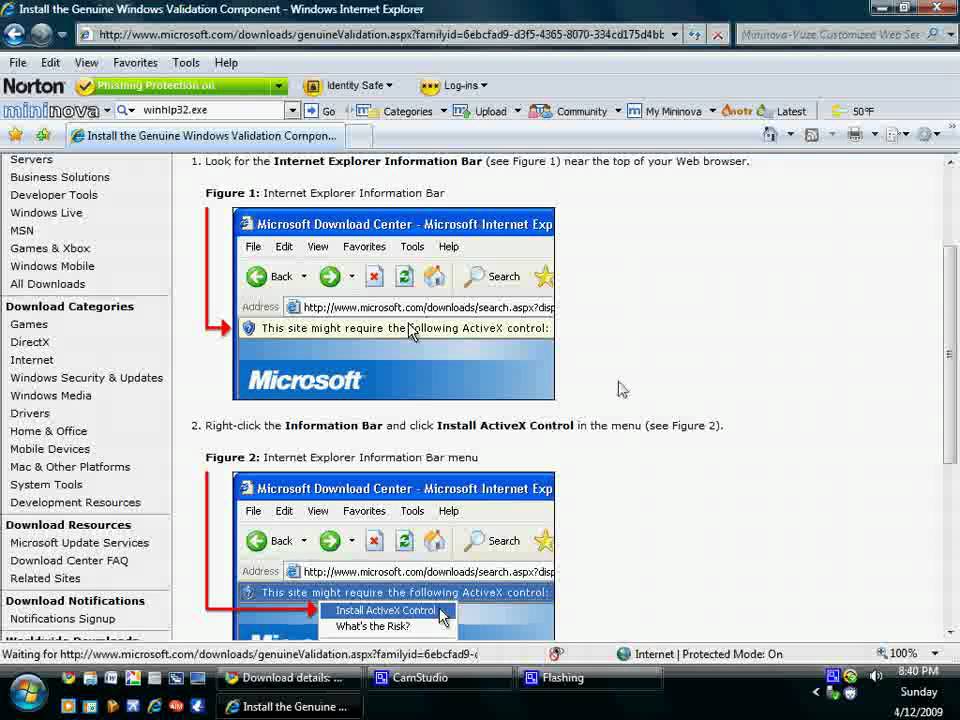Open CamStudio from the taskbar
The image size is (960, 720).
coord(438,678)
